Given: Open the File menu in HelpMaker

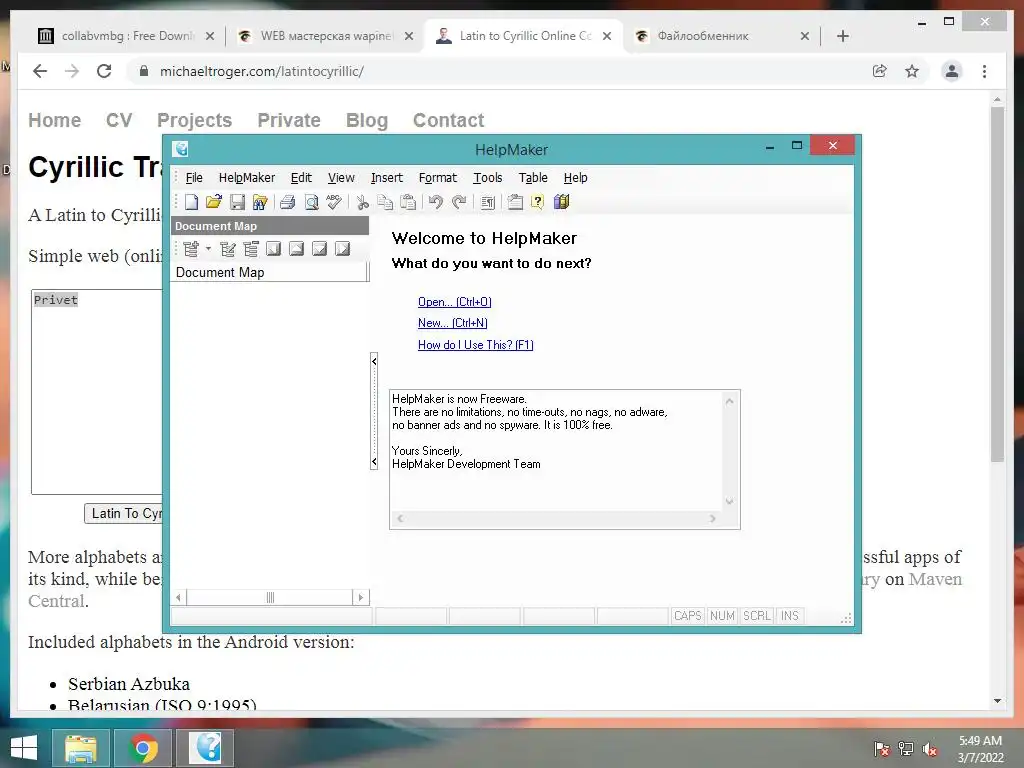Looking at the screenshot, I should tap(194, 178).
